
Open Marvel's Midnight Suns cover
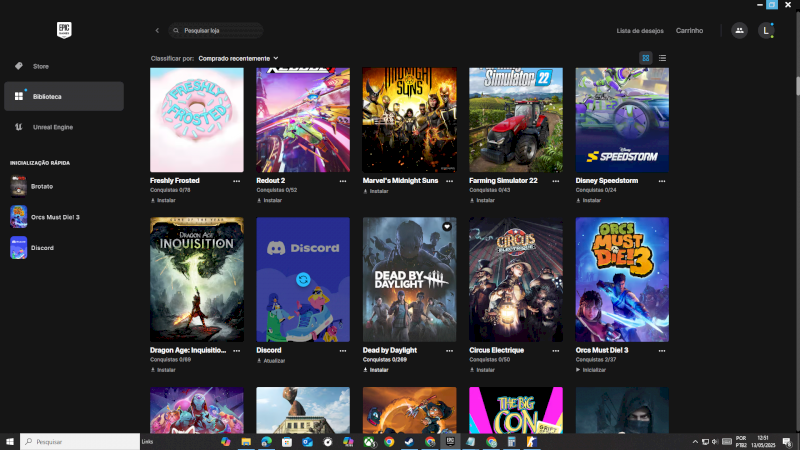coord(410,120)
